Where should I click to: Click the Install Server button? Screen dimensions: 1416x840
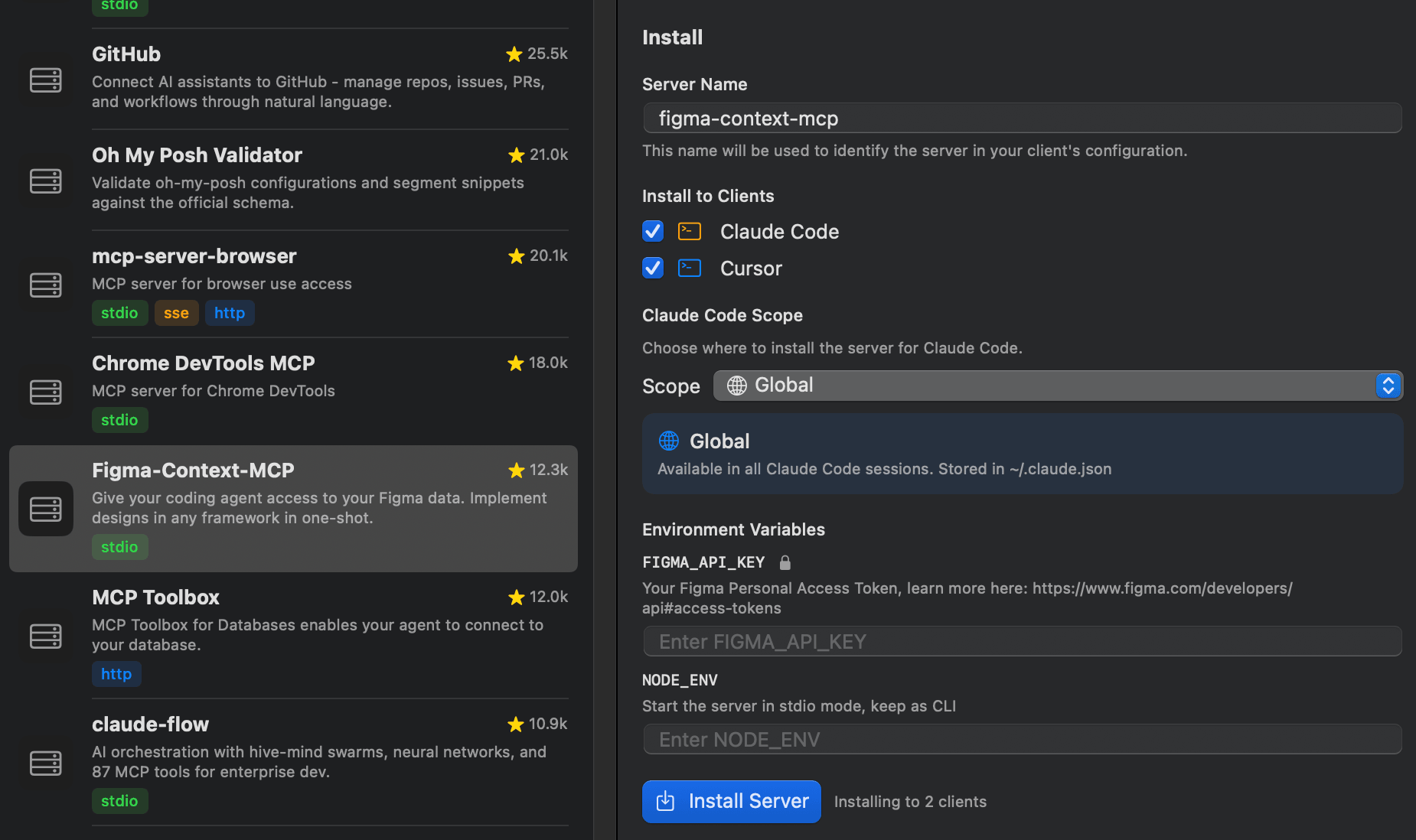pyautogui.click(x=731, y=801)
